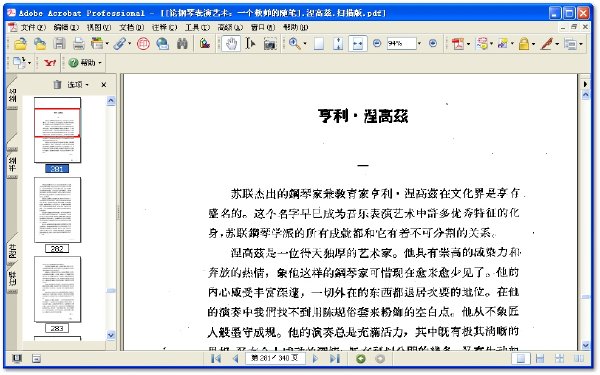Click the Save floppy disk icon

(x=59, y=44)
